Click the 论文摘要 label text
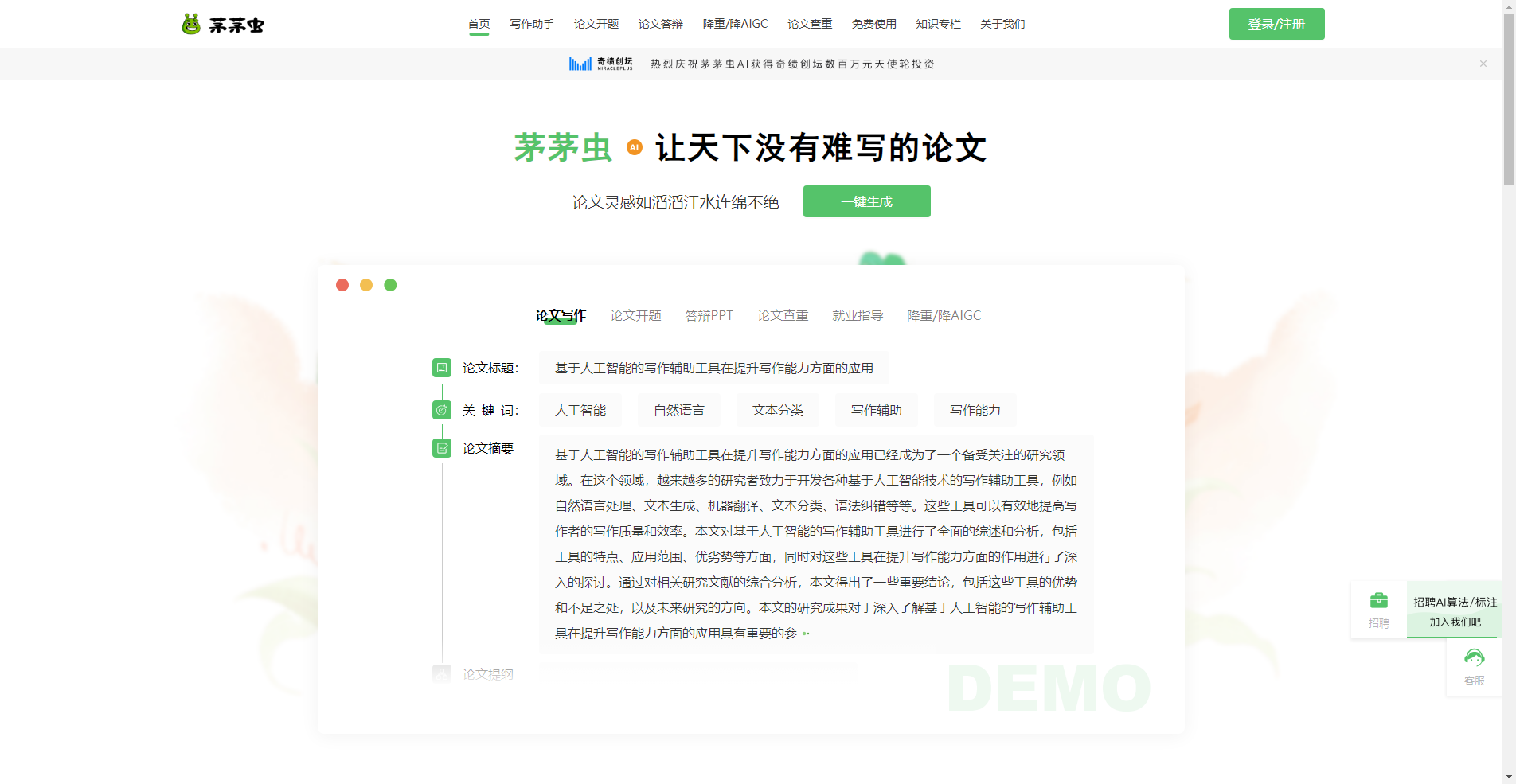Screen dimensions: 1516x784 pyautogui.click(x=488, y=448)
